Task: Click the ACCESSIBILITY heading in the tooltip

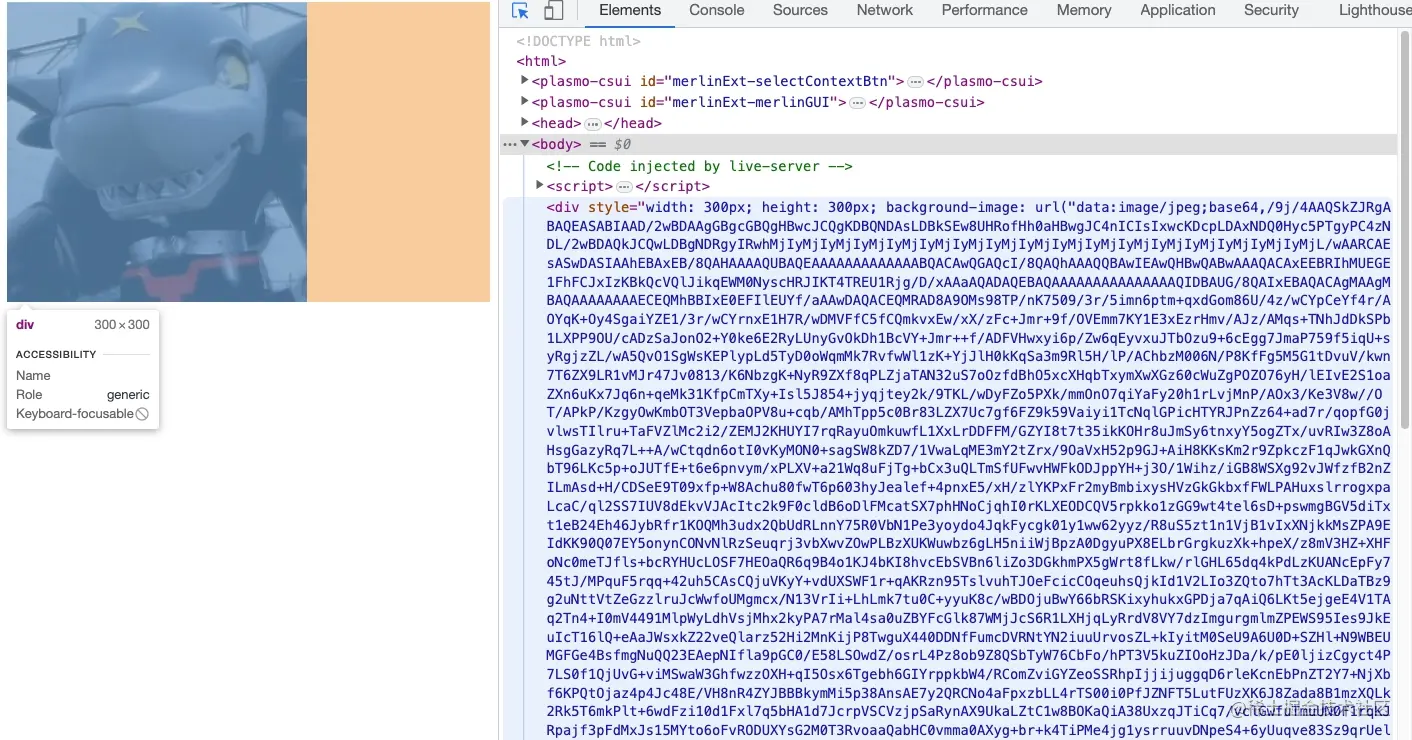Action: point(56,354)
